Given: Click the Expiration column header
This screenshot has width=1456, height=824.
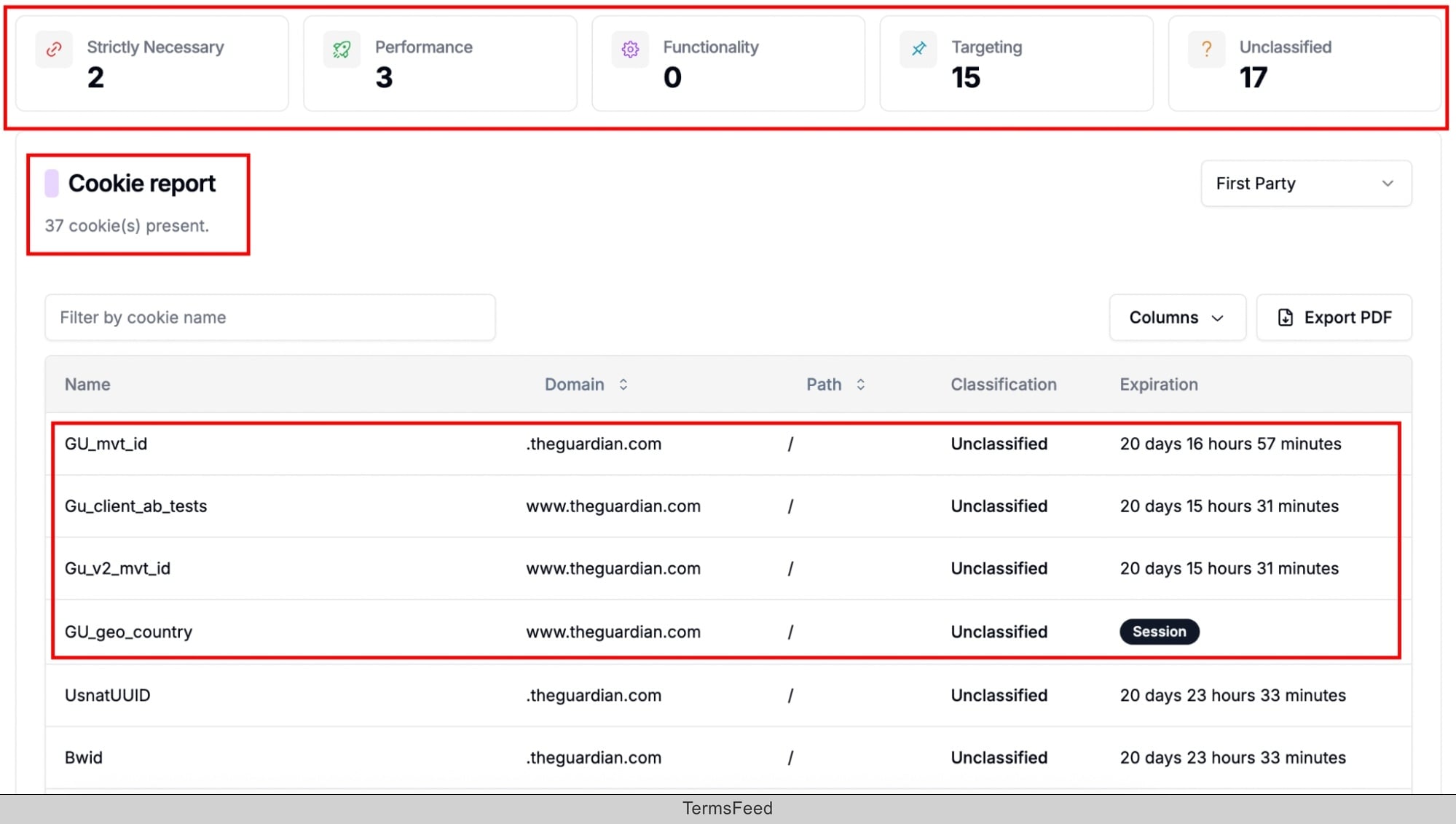Looking at the screenshot, I should point(1158,384).
